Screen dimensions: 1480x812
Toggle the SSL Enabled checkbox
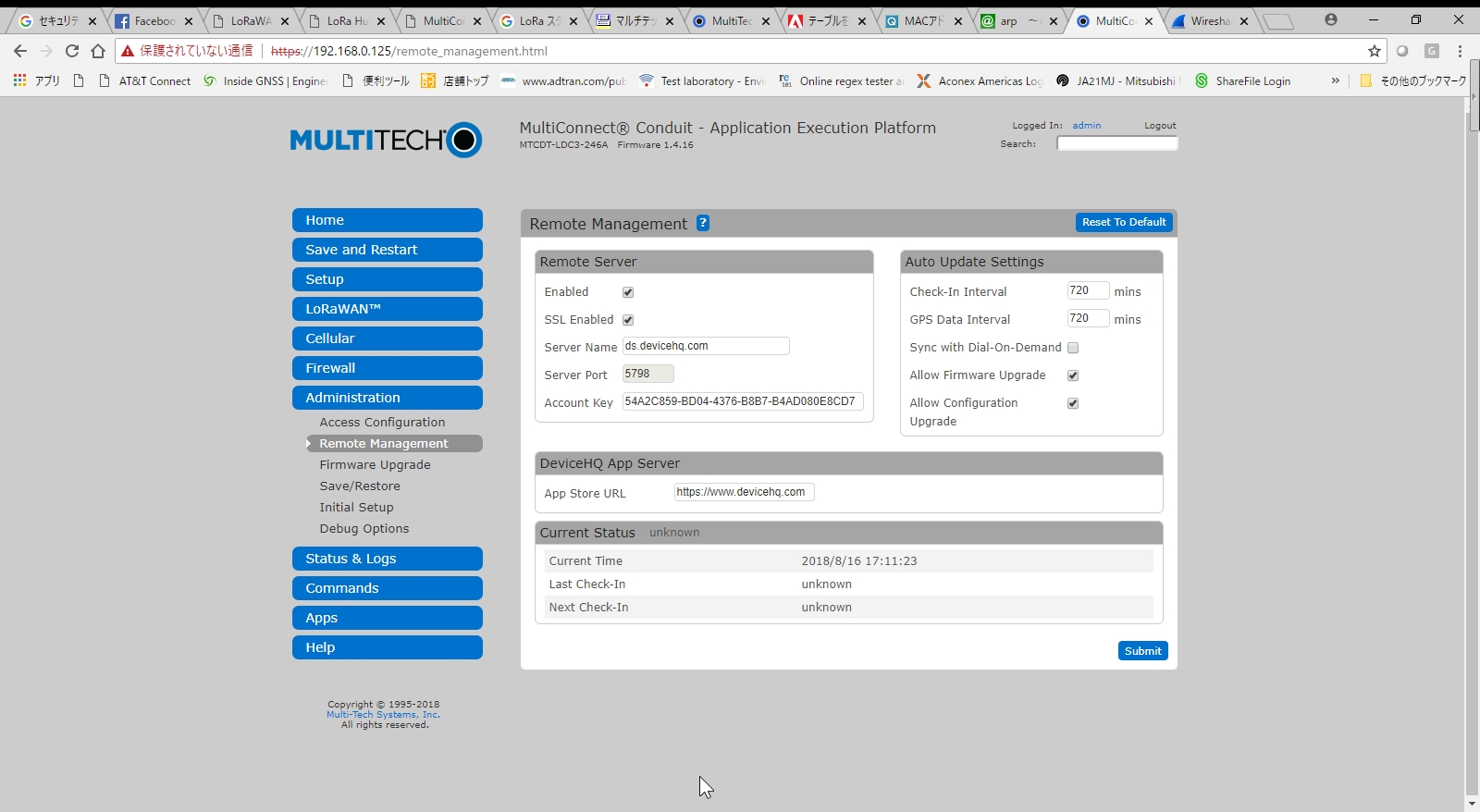pos(628,320)
